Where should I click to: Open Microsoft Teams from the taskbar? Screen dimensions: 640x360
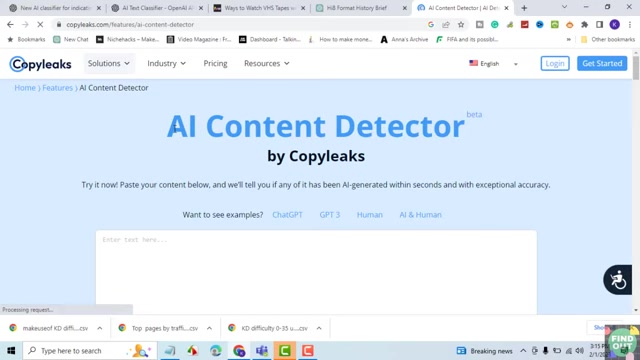(262, 351)
